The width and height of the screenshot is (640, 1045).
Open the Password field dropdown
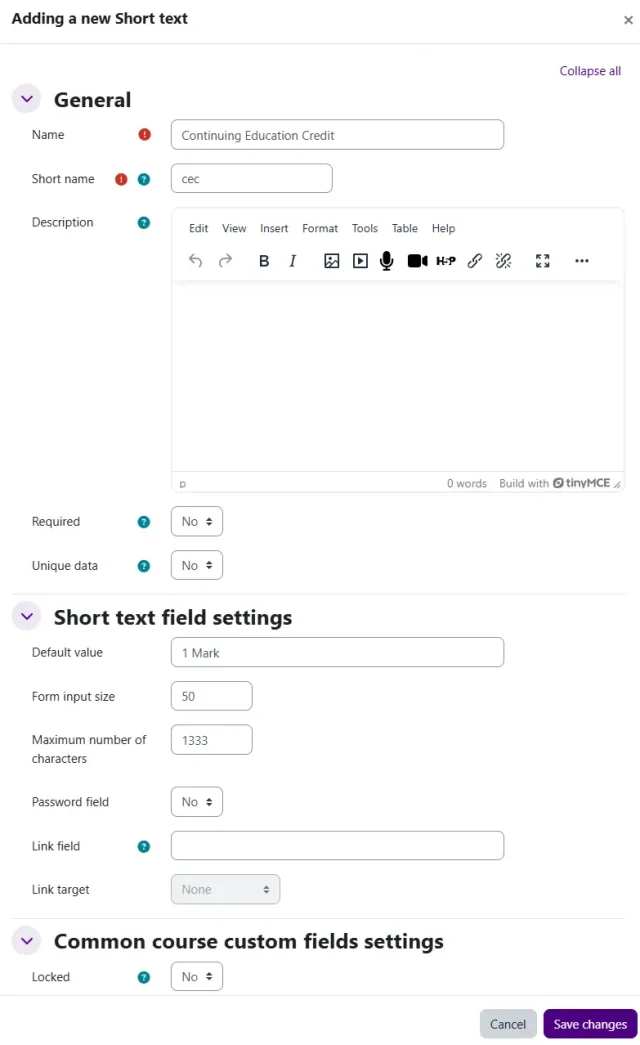coord(197,802)
